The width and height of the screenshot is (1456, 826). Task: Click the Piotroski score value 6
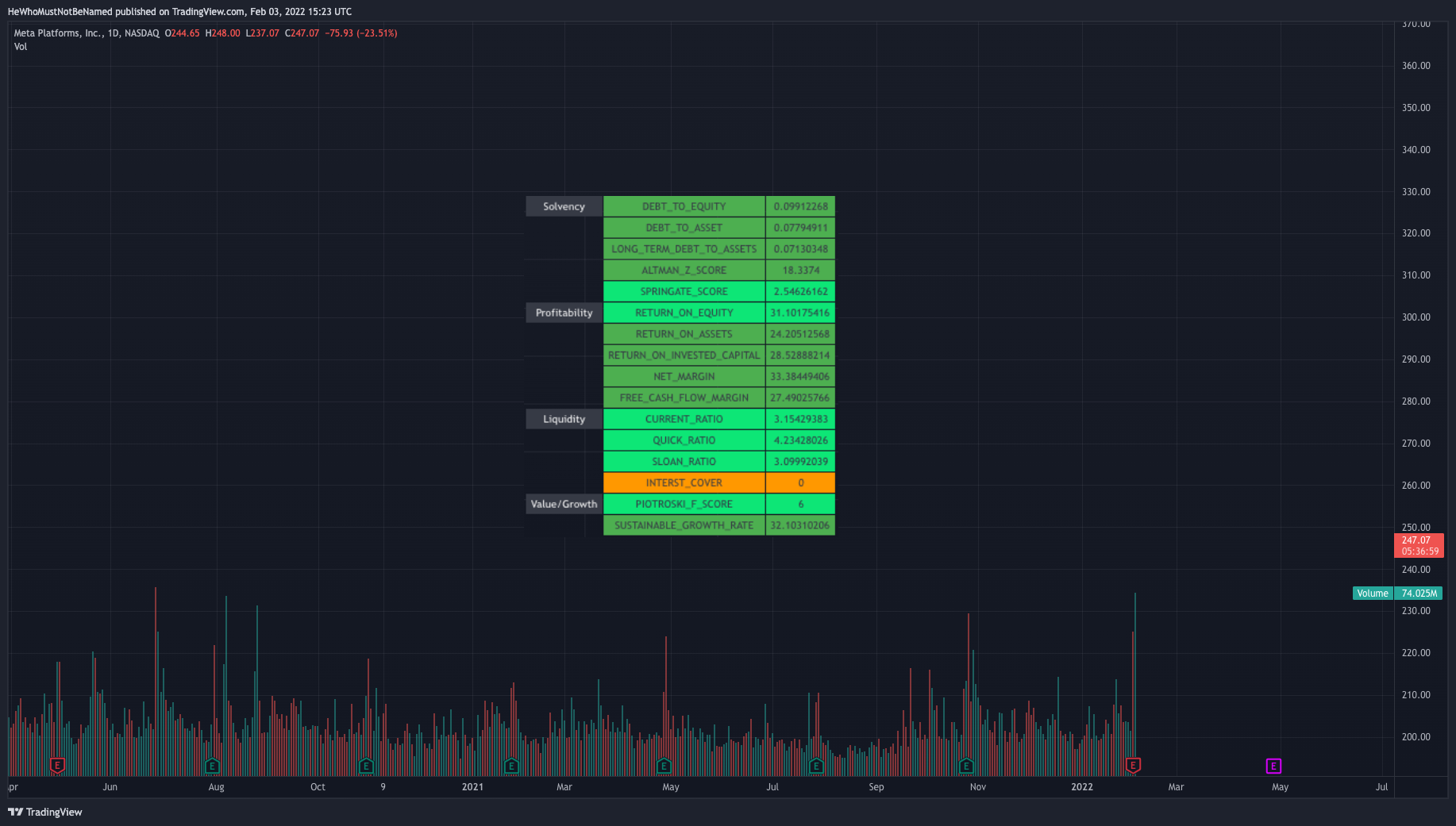[800, 504]
